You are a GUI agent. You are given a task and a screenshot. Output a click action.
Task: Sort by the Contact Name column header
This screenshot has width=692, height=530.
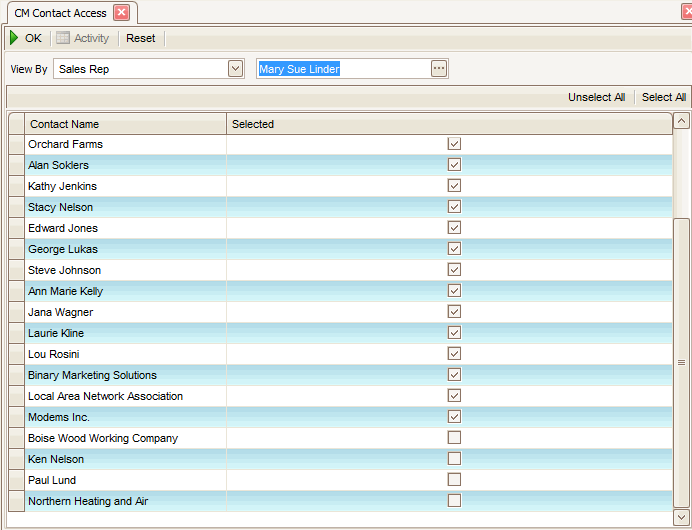click(x=125, y=124)
